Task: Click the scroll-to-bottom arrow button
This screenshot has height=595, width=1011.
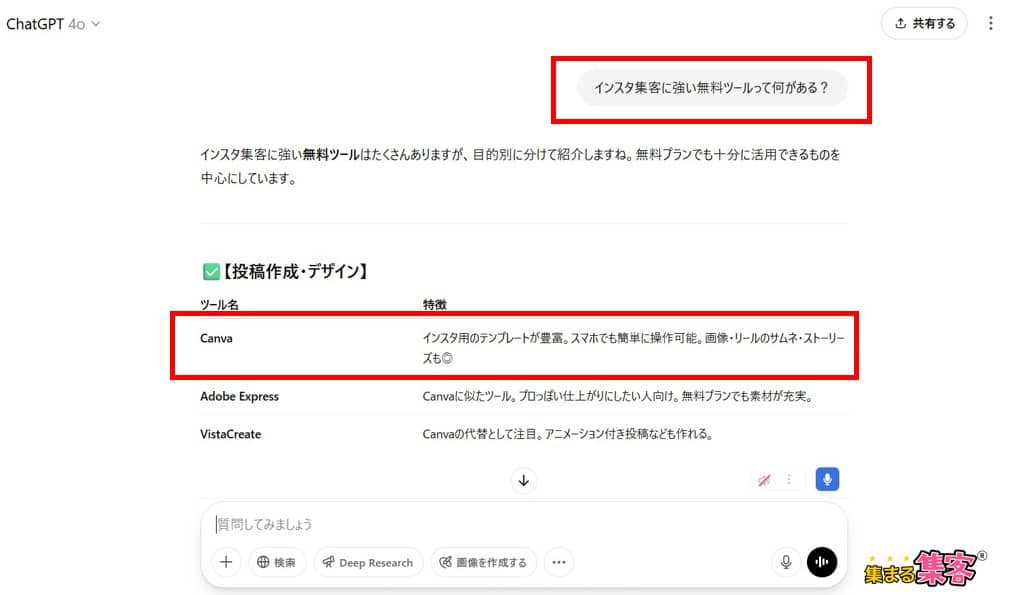Action: pyautogui.click(x=524, y=480)
